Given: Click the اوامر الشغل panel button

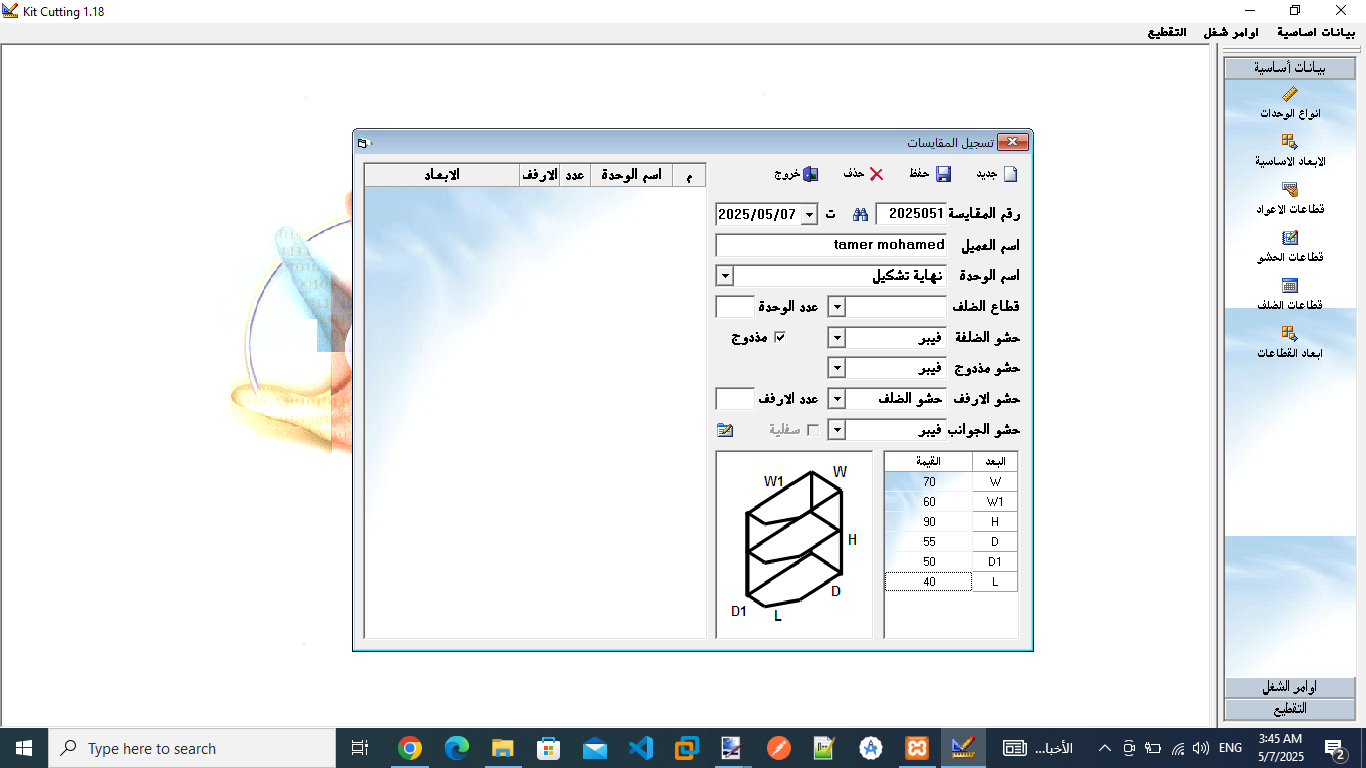Looking at the screenshot, I should coord(1289,687).
